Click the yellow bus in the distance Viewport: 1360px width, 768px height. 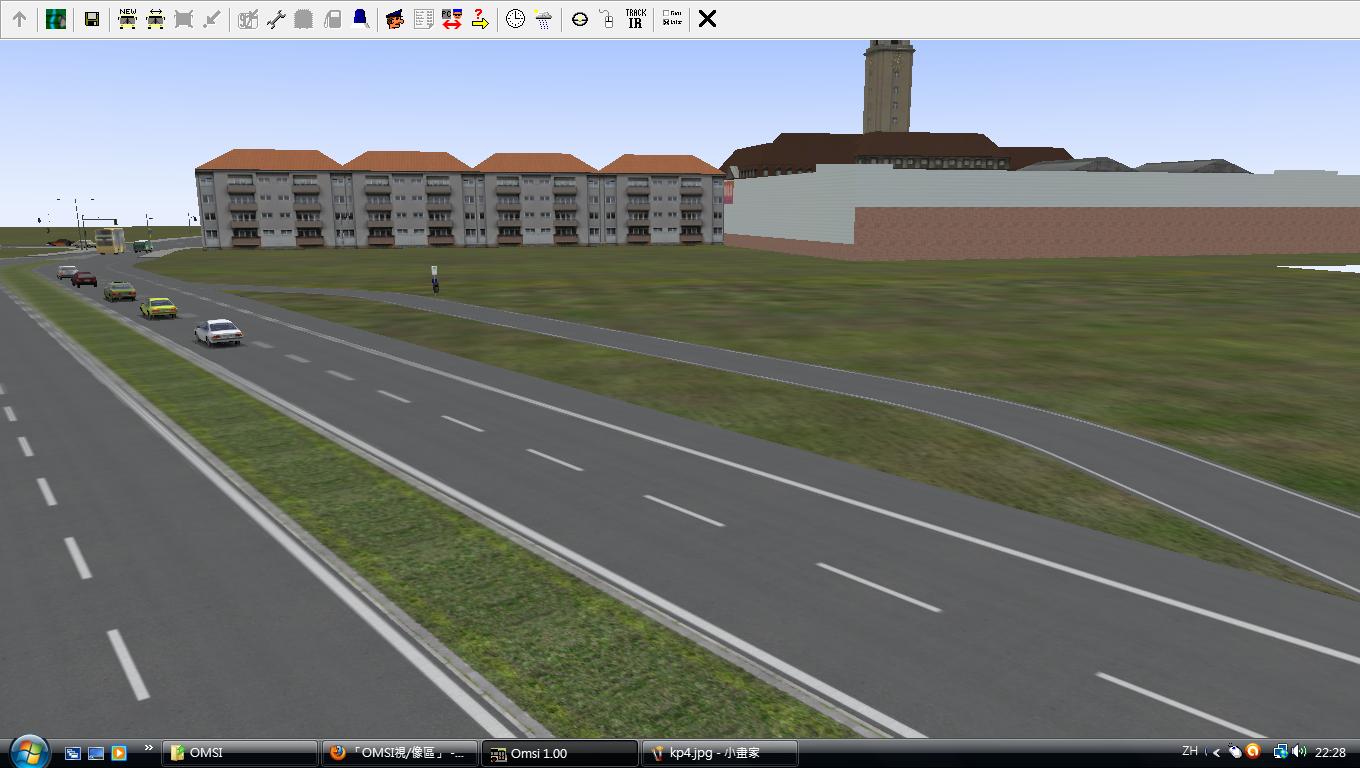[x=110, y=240]
